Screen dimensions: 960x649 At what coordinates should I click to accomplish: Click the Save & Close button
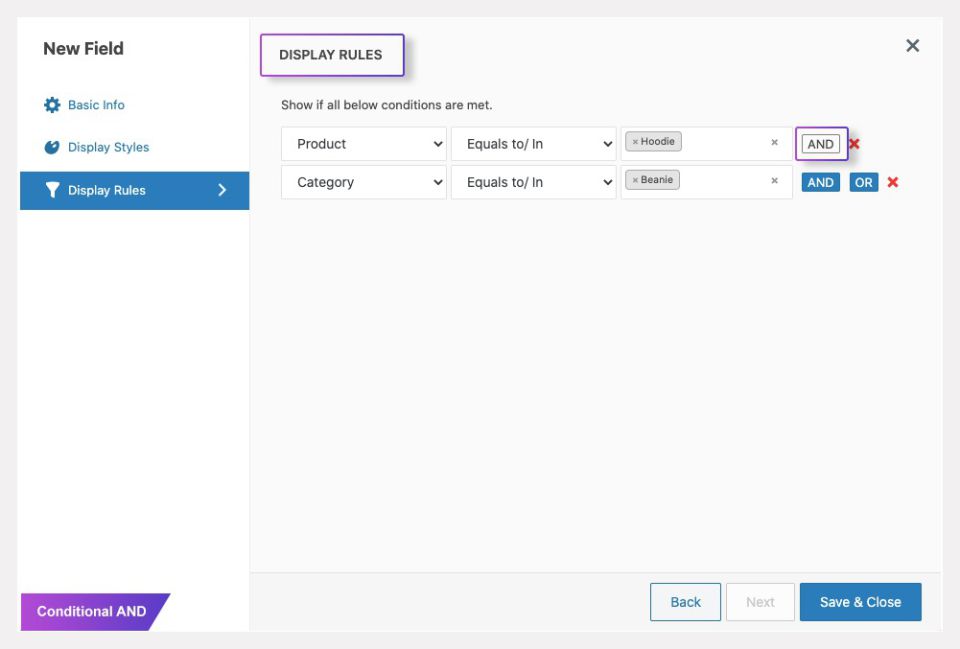click(x=860, y=602)
